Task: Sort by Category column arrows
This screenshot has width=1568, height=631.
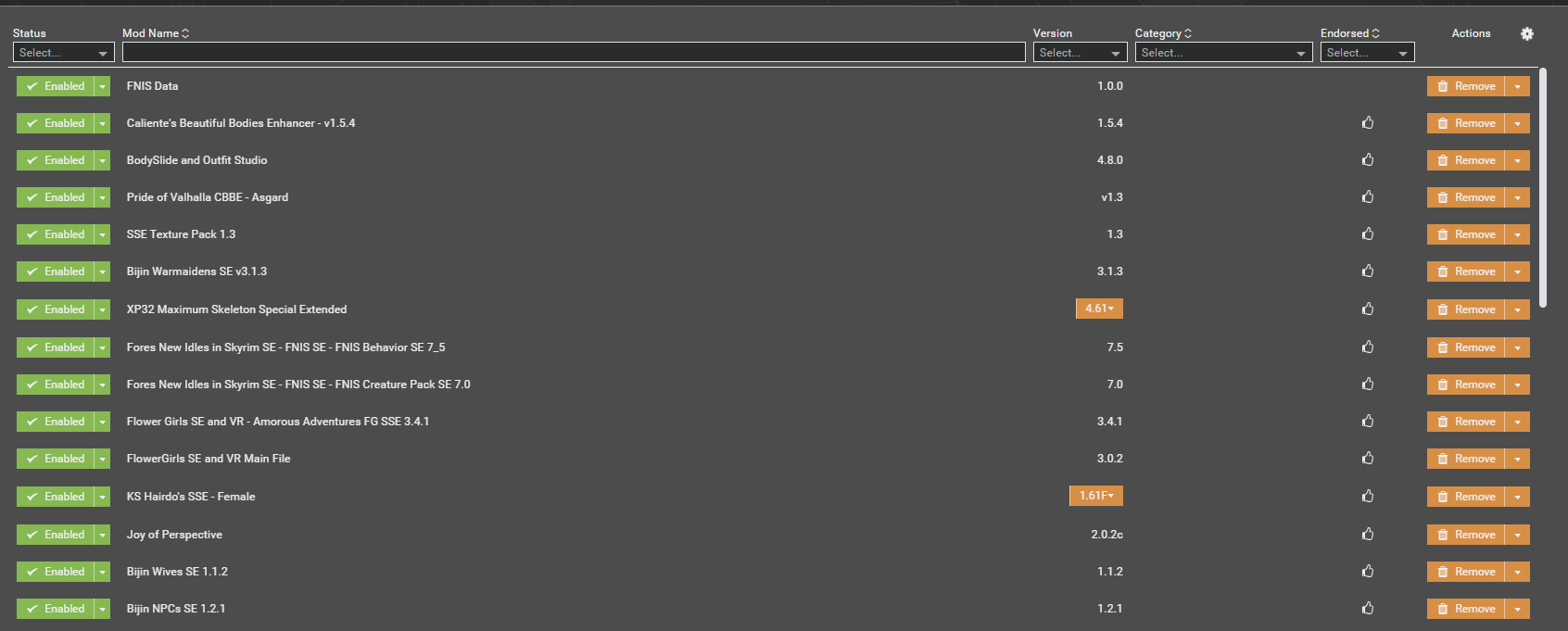Action: [x=1188, y=33]
